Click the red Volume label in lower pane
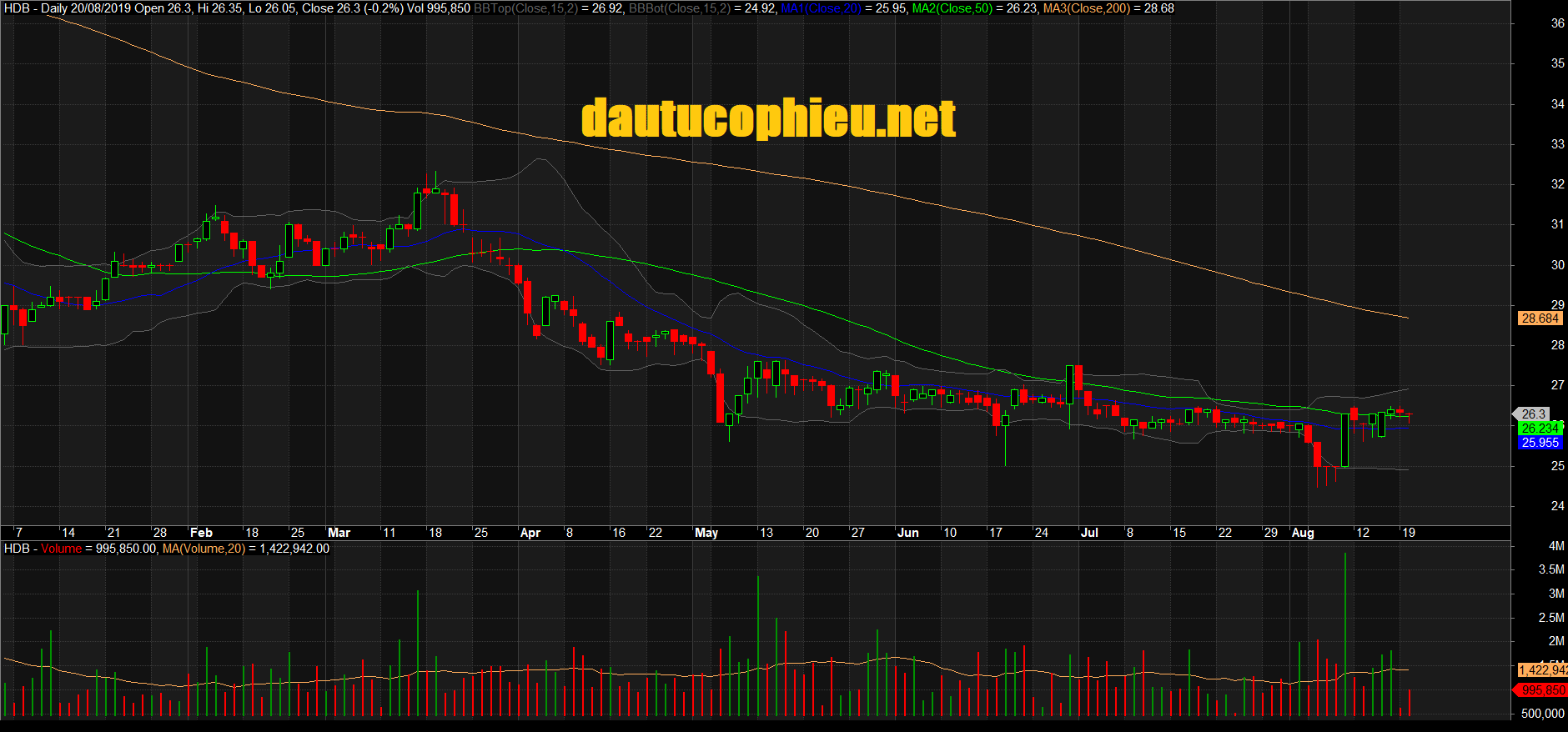This screenshot has width=1568, height=732. (61, 549)
